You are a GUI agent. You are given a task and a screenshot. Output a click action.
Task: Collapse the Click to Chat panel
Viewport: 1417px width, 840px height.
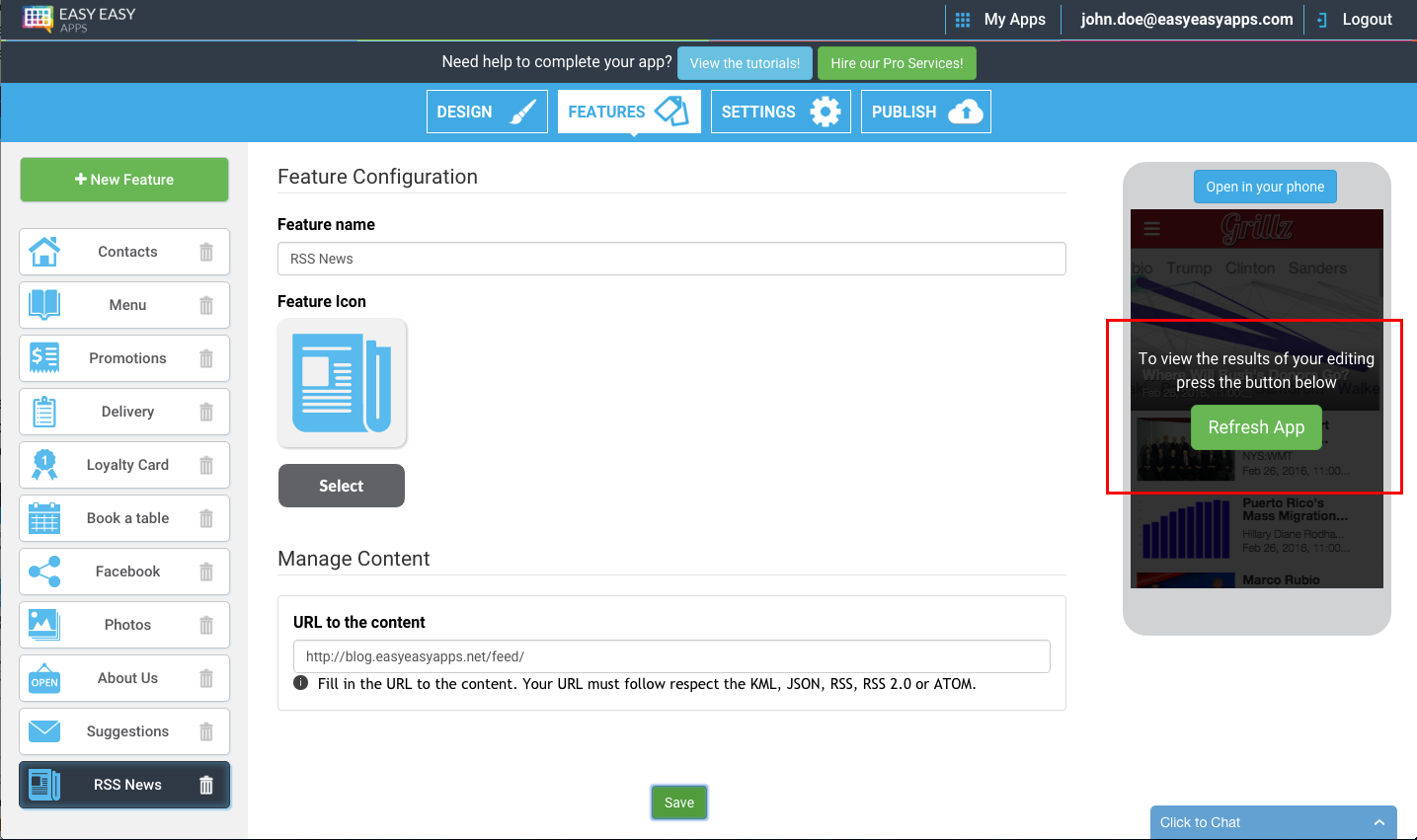coord(1379,822)
